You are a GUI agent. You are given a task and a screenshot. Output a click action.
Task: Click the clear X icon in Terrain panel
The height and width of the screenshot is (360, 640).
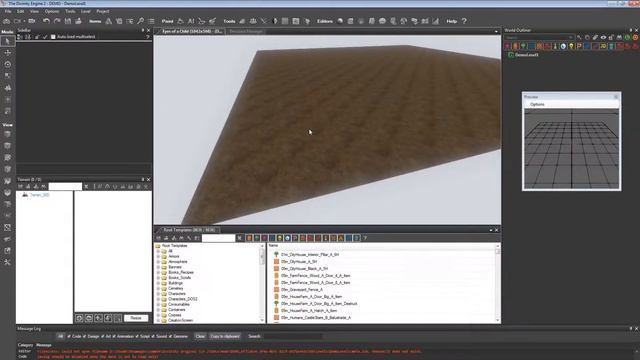pos(86,187)
